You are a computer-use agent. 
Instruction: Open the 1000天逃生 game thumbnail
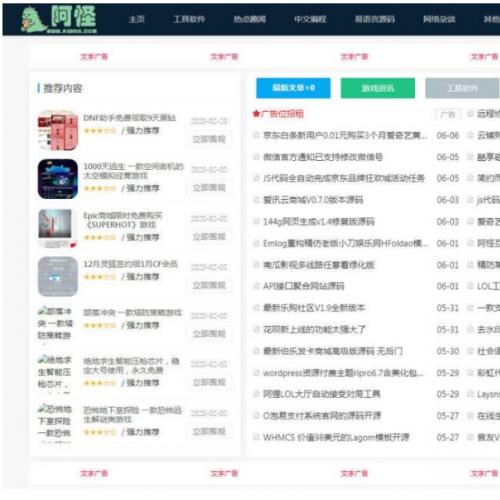[58, 179]
